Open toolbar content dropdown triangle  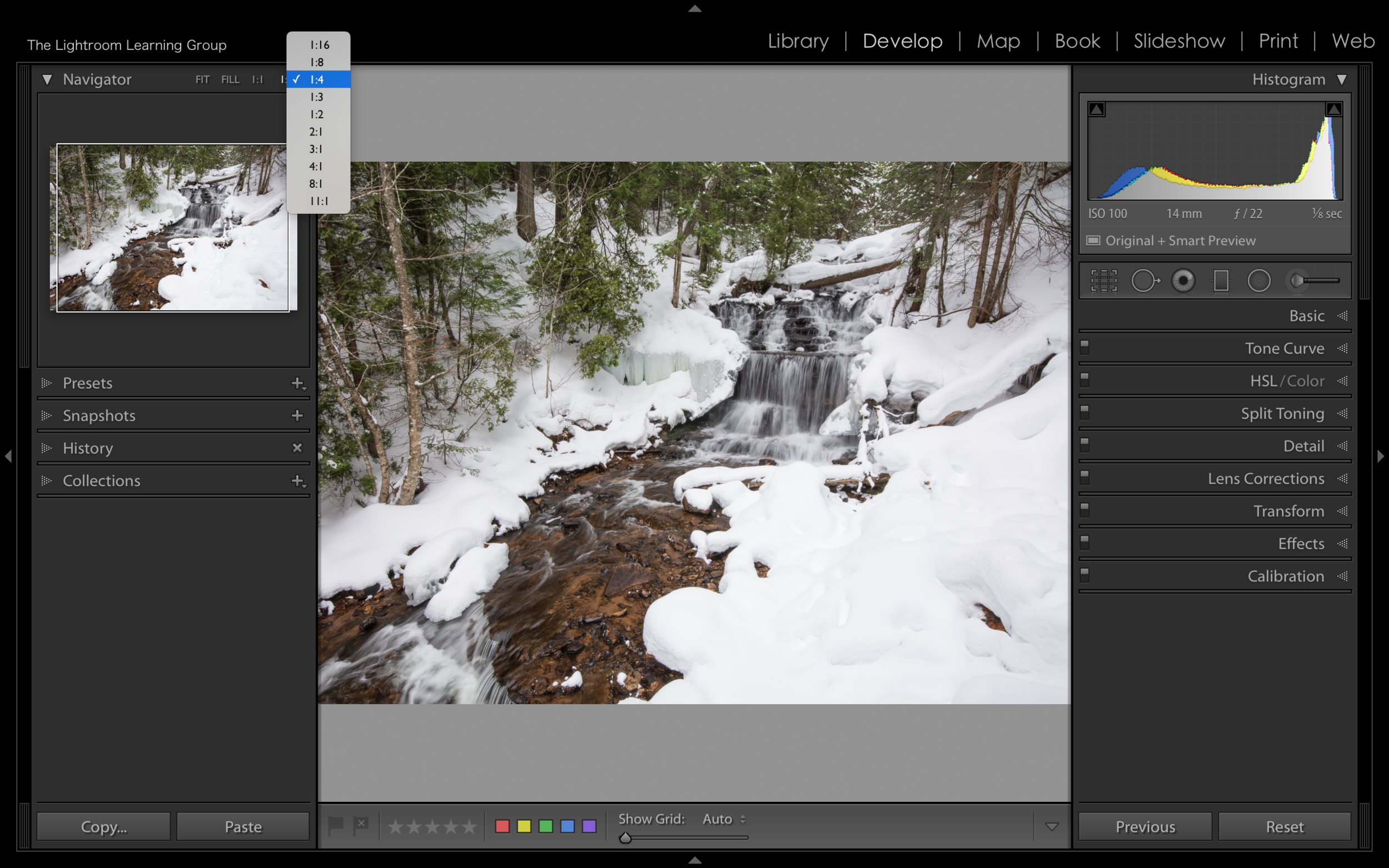click(x=1051, y=827)
